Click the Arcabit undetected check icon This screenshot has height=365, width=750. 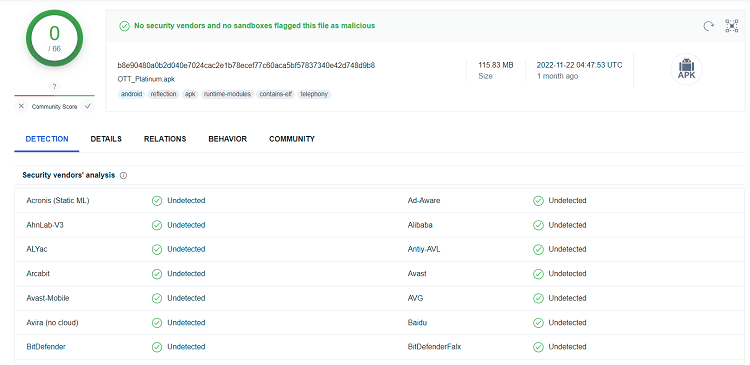tap(157, 274)
